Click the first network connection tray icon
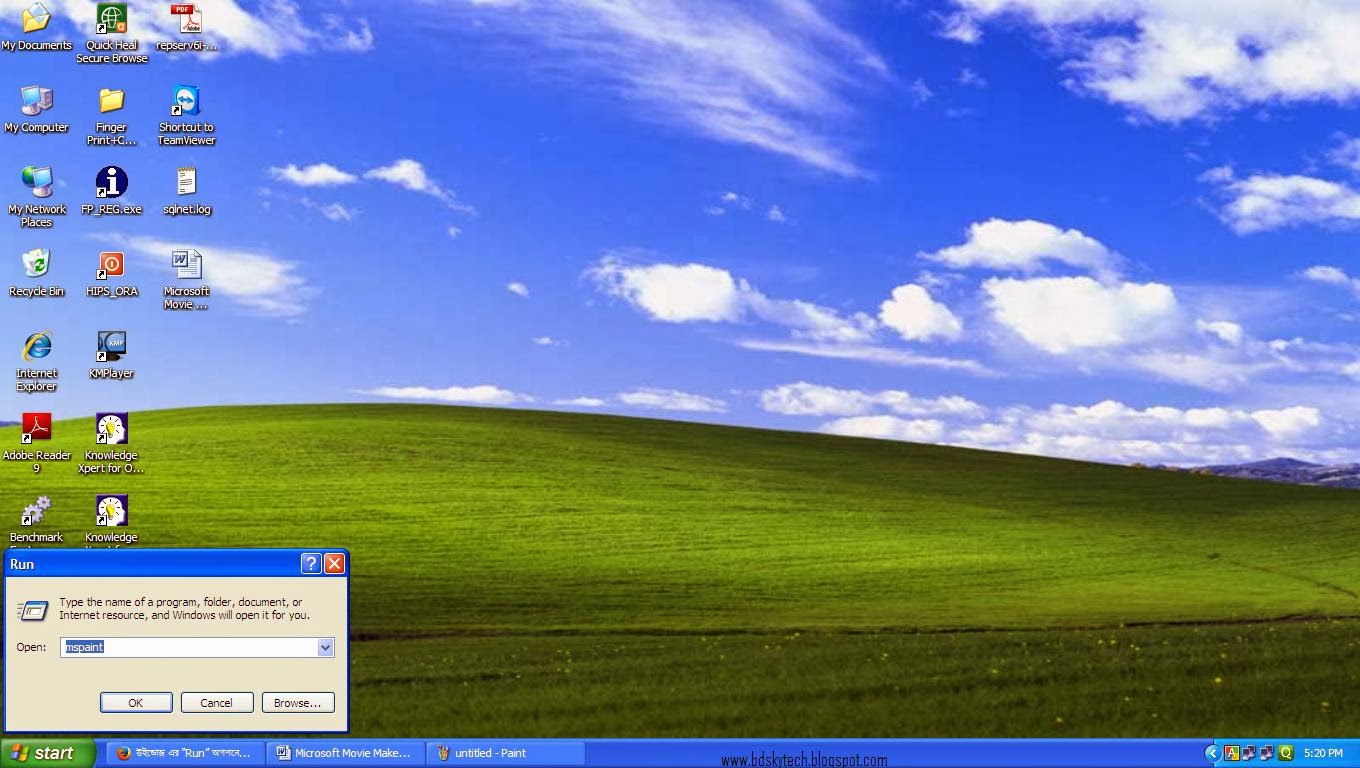The image size is (1360, 768). coord(1249,753)
